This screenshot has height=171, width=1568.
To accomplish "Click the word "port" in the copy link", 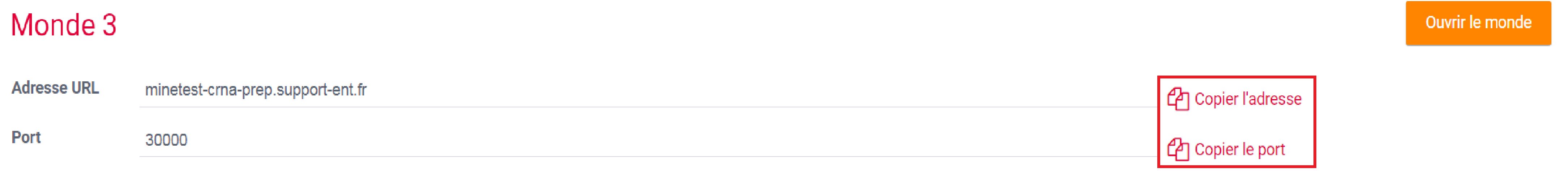I will (1271, 150).
